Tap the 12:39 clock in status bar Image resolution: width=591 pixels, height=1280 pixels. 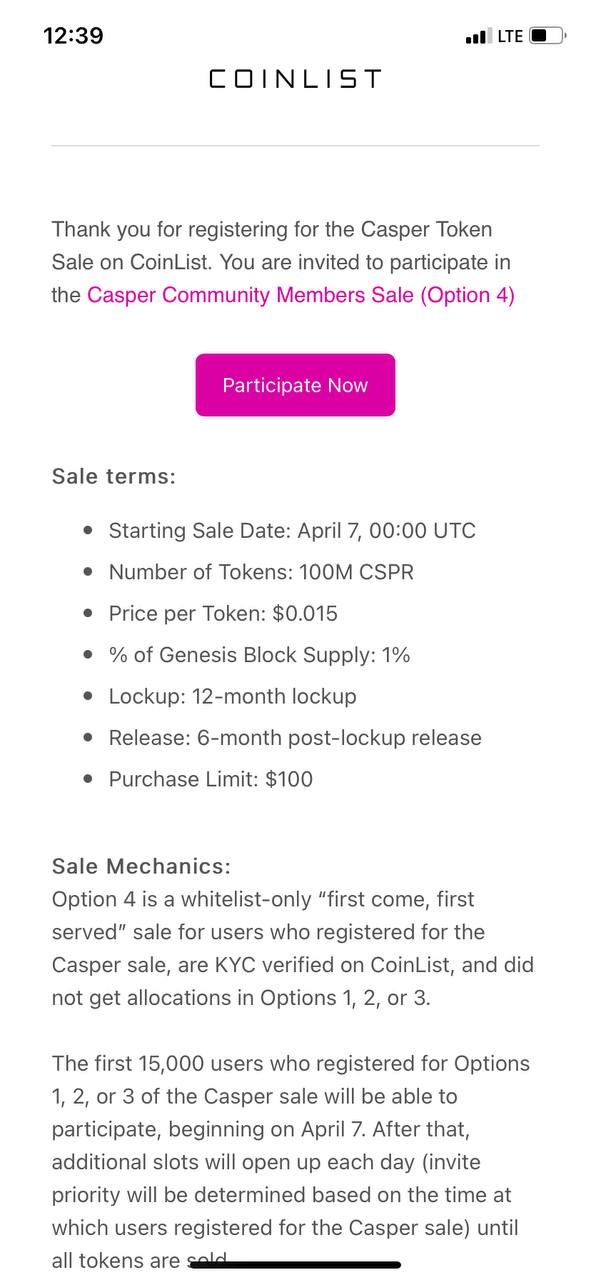(74, 36)
